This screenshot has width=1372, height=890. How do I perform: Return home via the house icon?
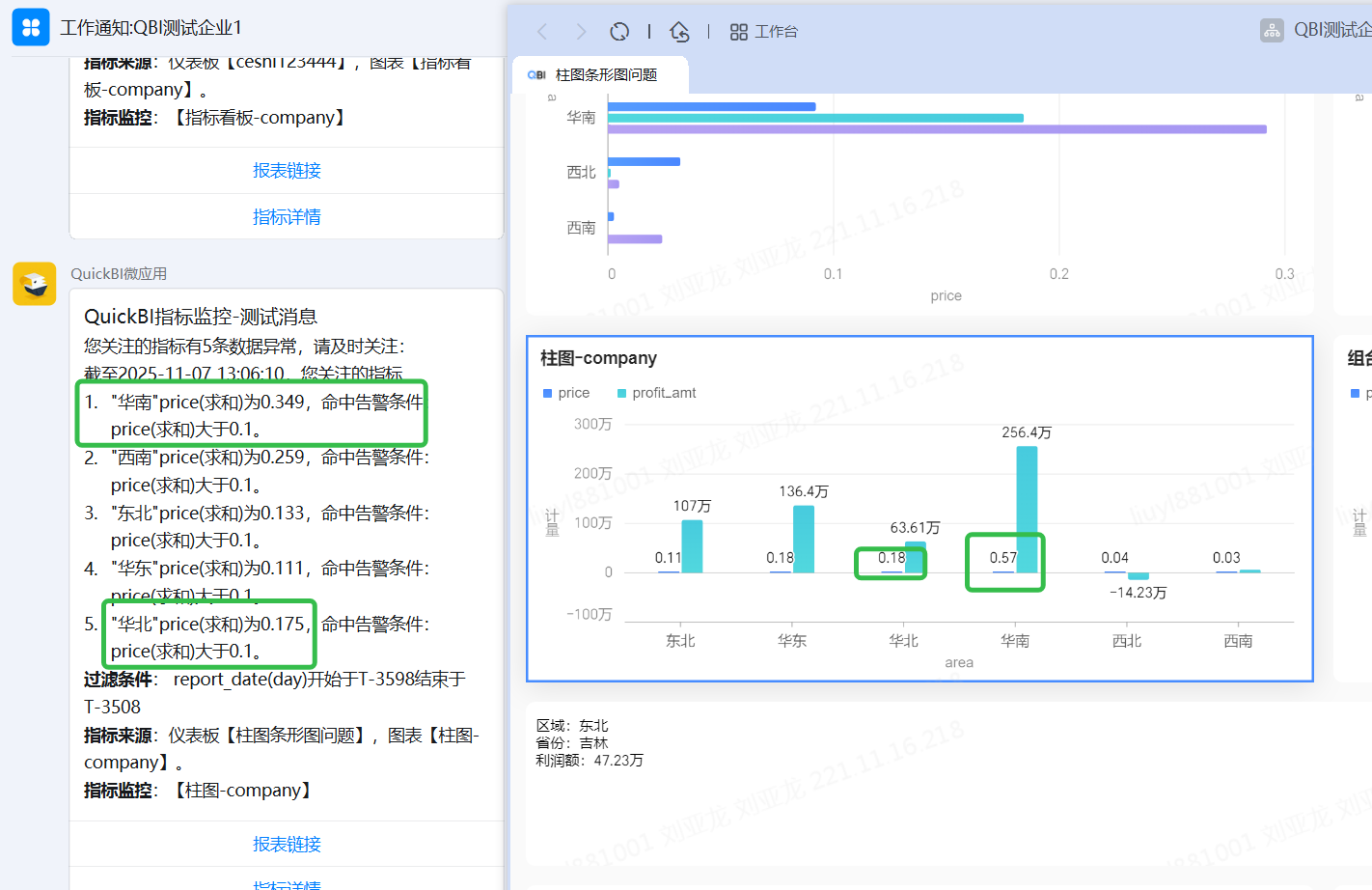coord(679,32)
